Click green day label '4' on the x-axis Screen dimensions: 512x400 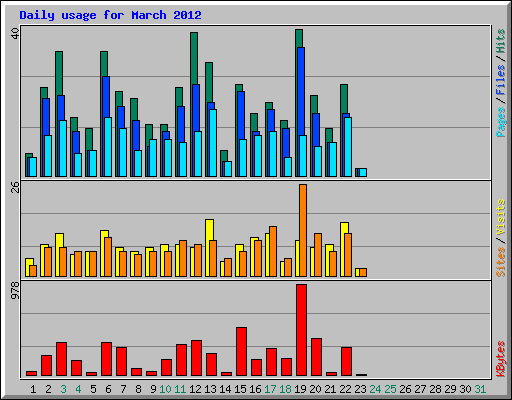[78, 389]
